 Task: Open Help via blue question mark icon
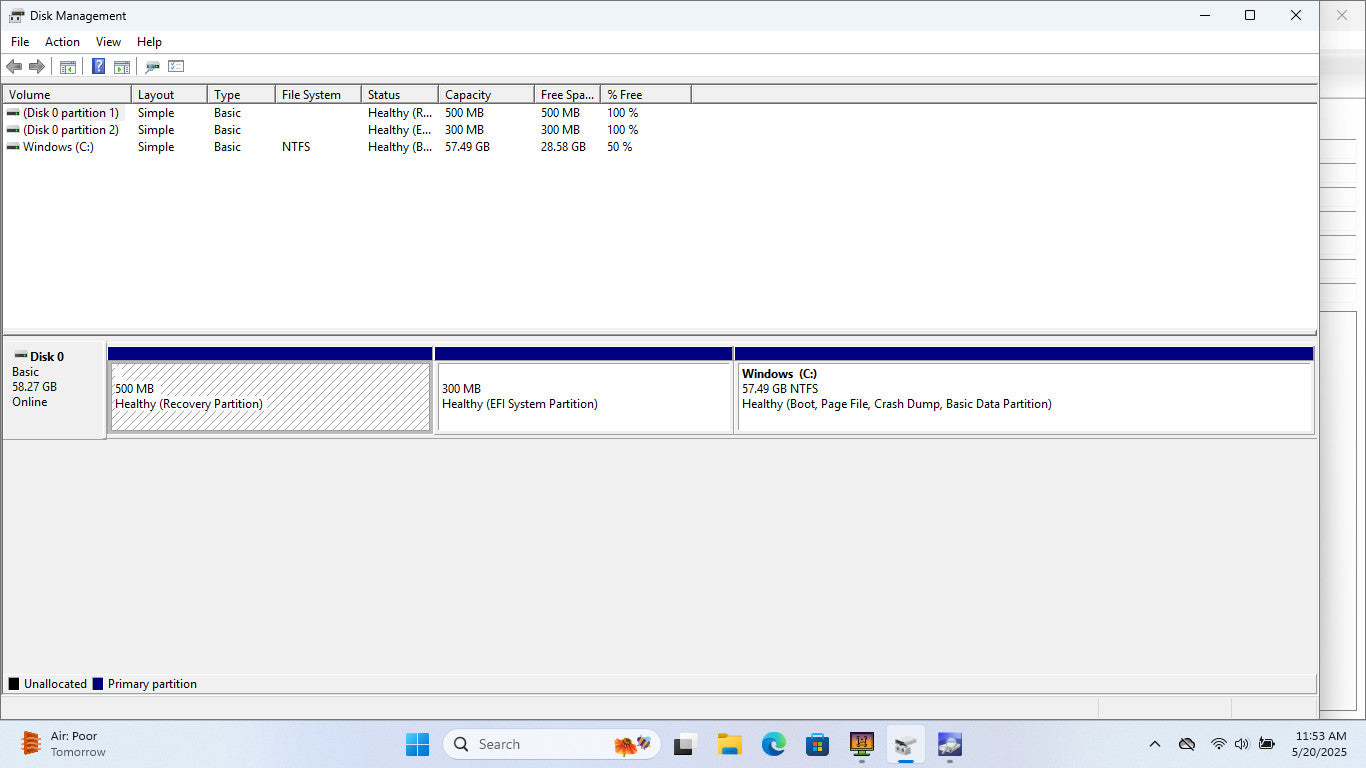click(x=98, y=67)
